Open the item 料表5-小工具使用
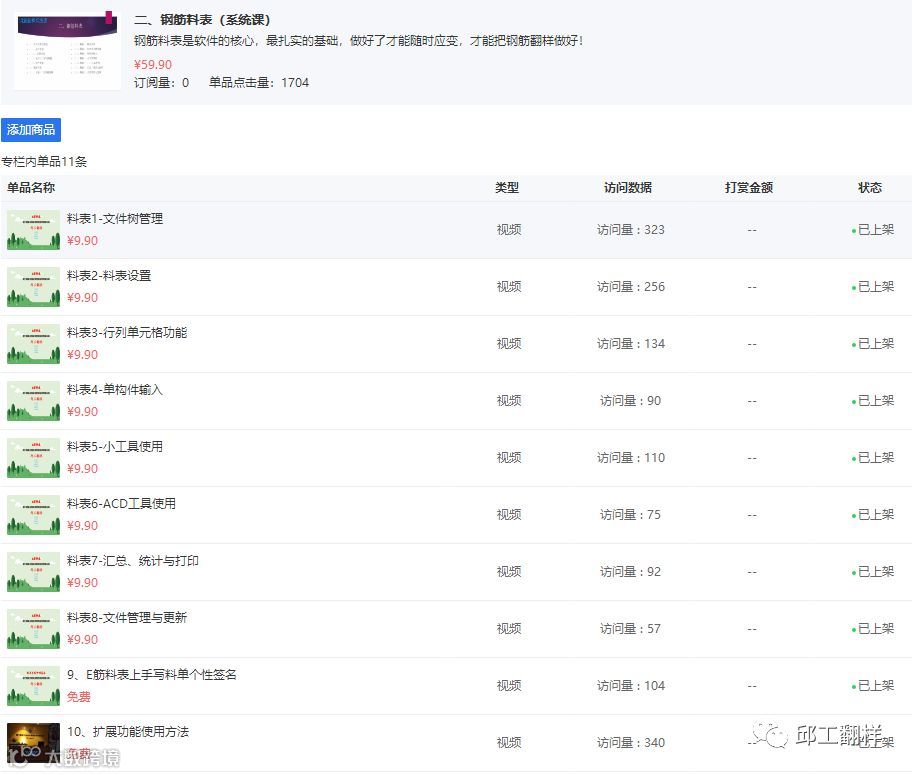 (115, 447)
